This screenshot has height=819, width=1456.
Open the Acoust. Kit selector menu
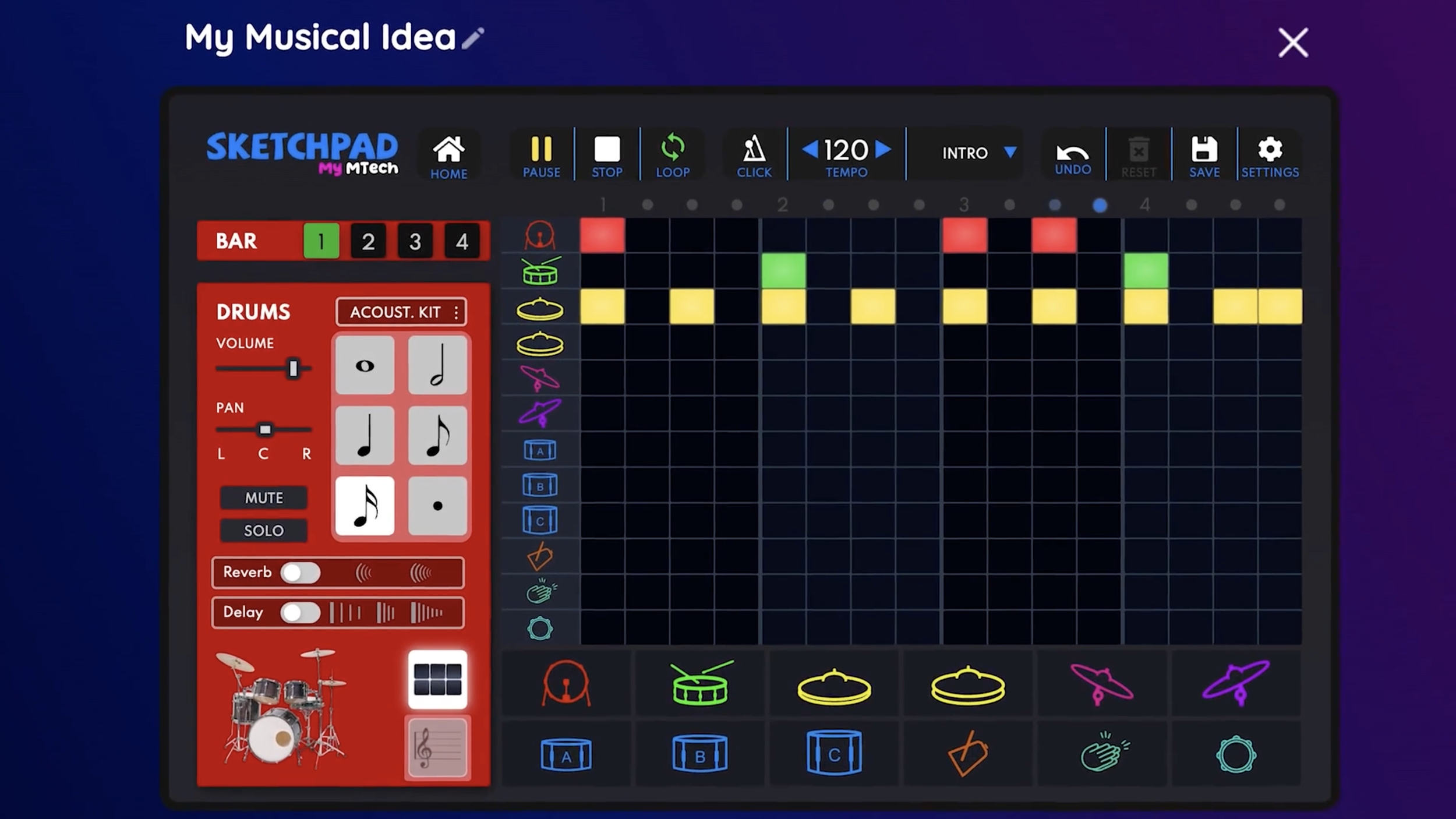pyautogui.click(x=401, y=312)
